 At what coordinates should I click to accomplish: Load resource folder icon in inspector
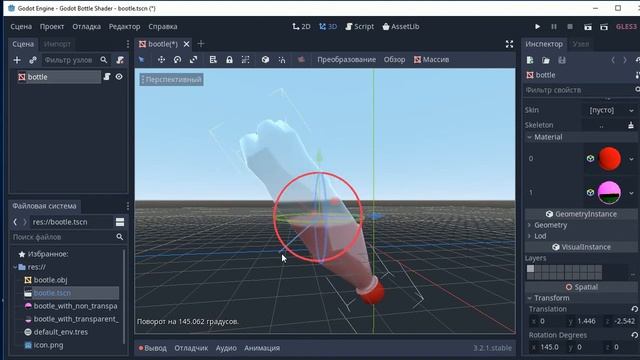pyautogui.click(x=546, y=60)
